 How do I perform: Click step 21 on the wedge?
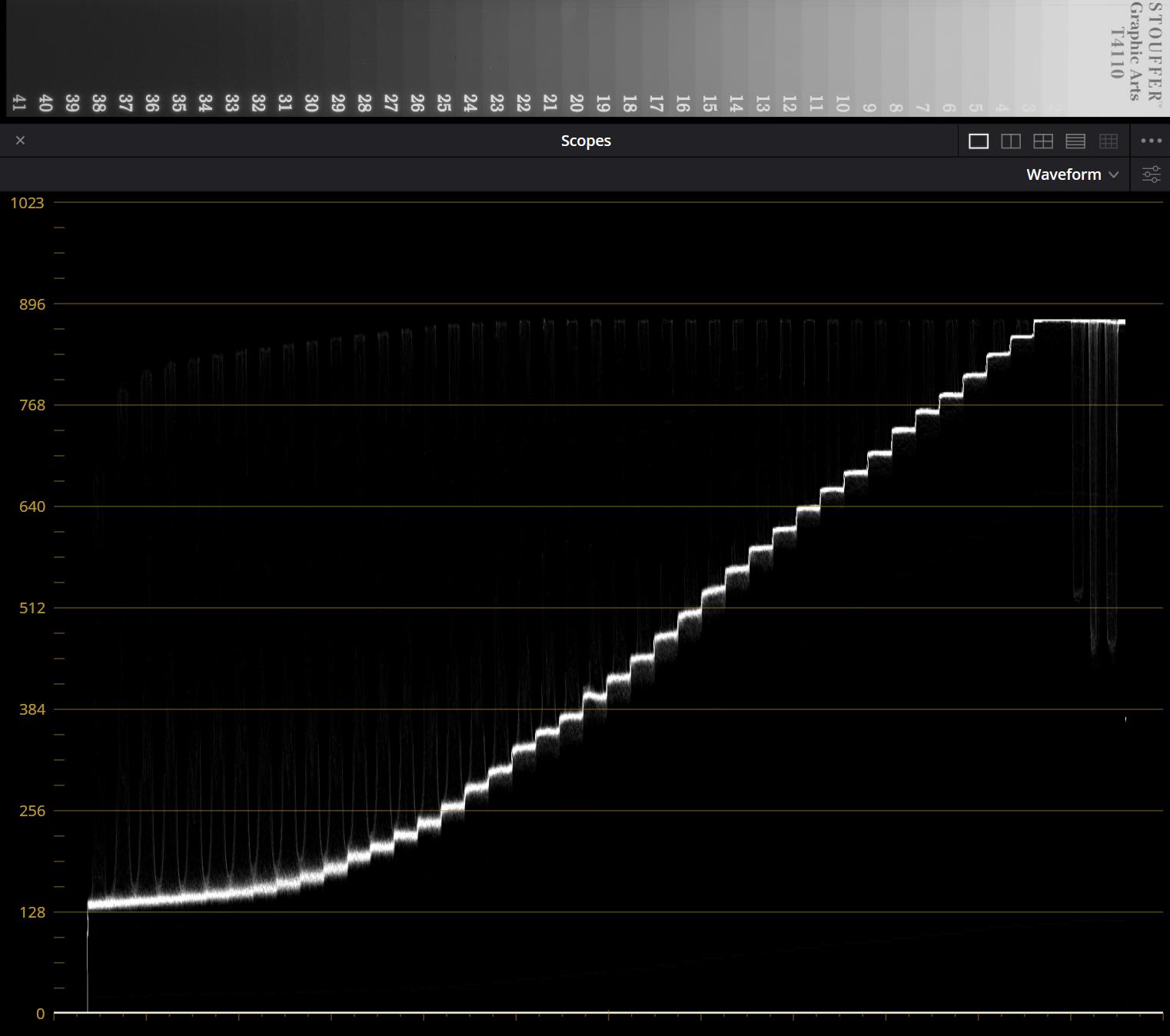[550, 103]
